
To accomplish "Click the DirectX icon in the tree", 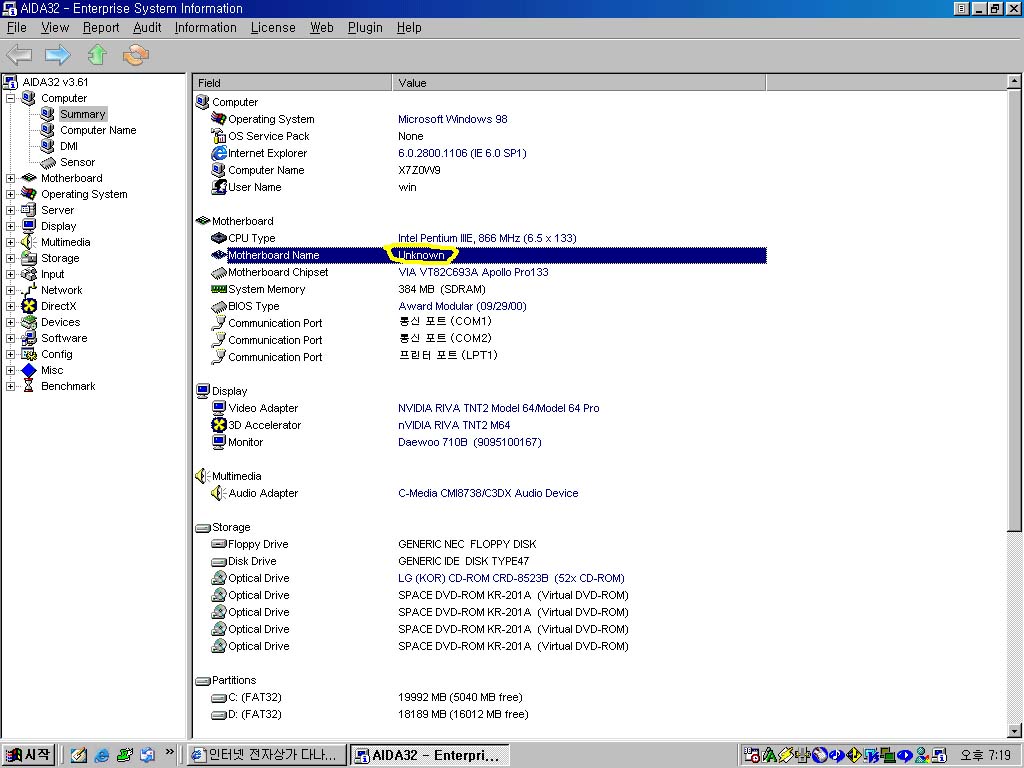I will [x=29, y=306].
